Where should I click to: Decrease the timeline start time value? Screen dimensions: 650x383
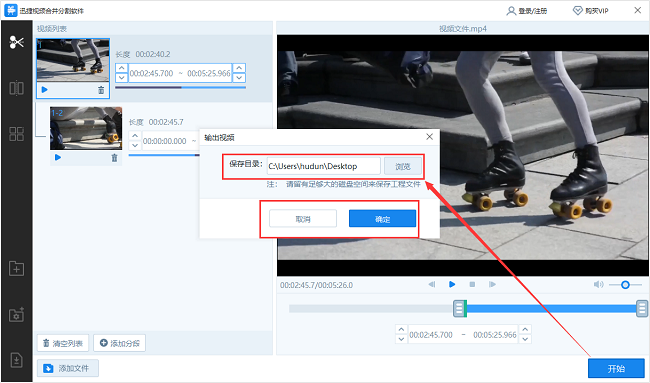pyautogui.click(x=401, y=339)
